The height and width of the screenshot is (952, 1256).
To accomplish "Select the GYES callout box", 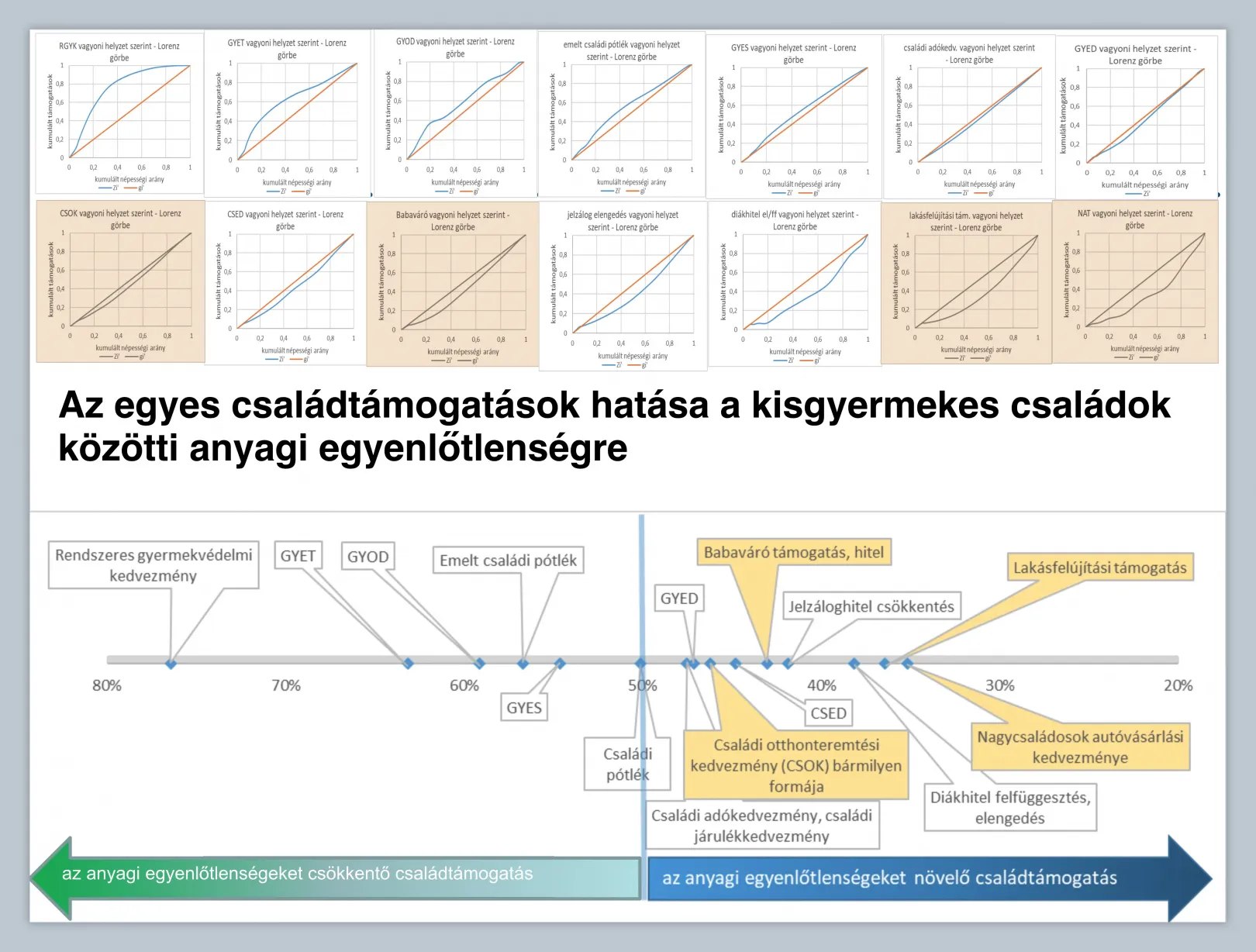I will coord(524,708).
